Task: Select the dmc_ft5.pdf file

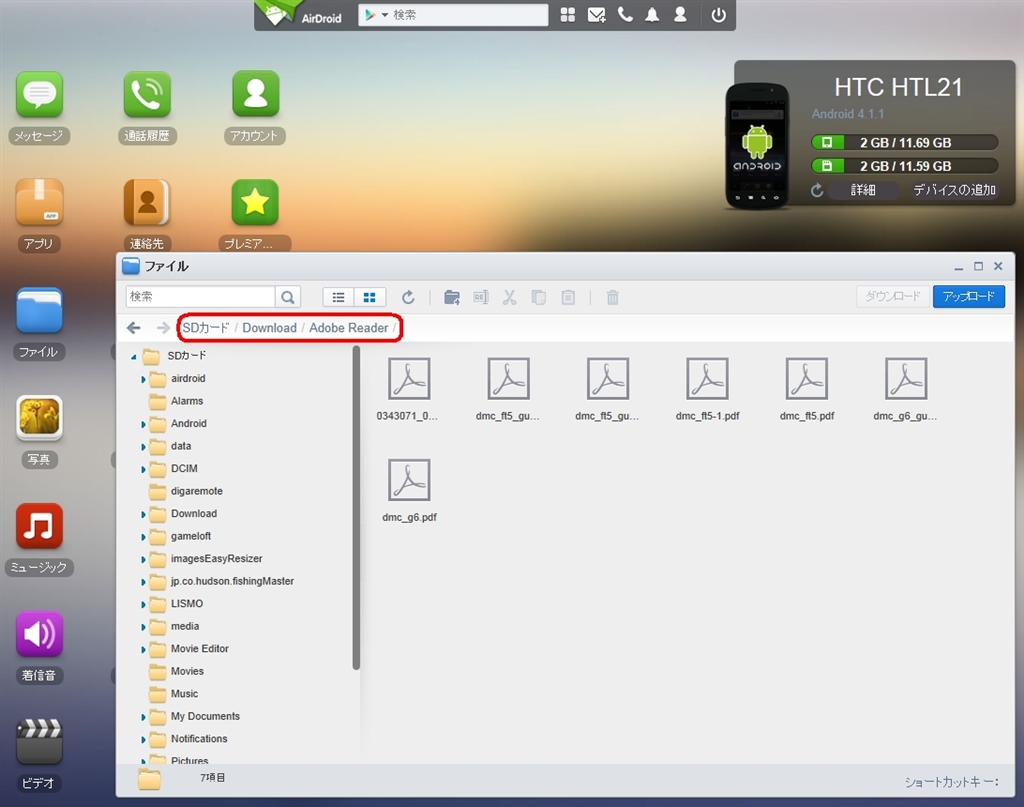Action: 807,390
